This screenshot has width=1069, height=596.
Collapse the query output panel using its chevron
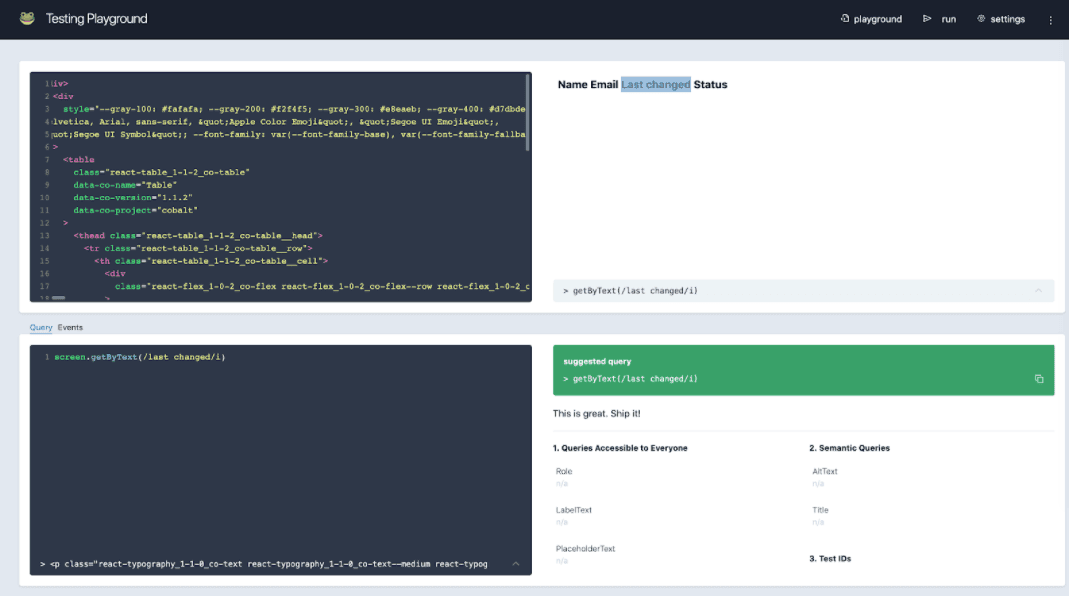point(516,563)
